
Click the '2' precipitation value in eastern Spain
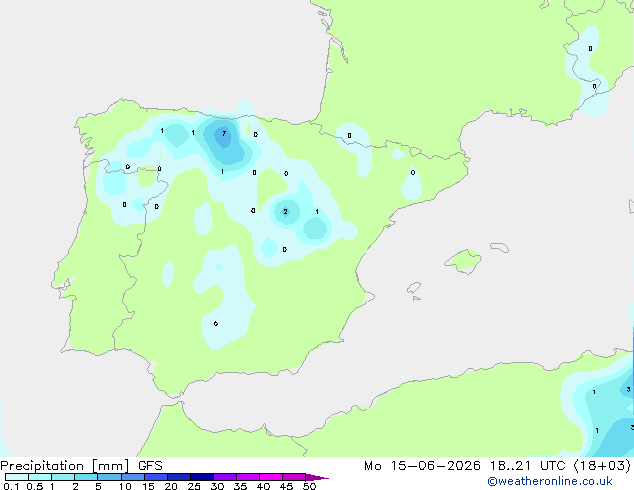(285, 211)
